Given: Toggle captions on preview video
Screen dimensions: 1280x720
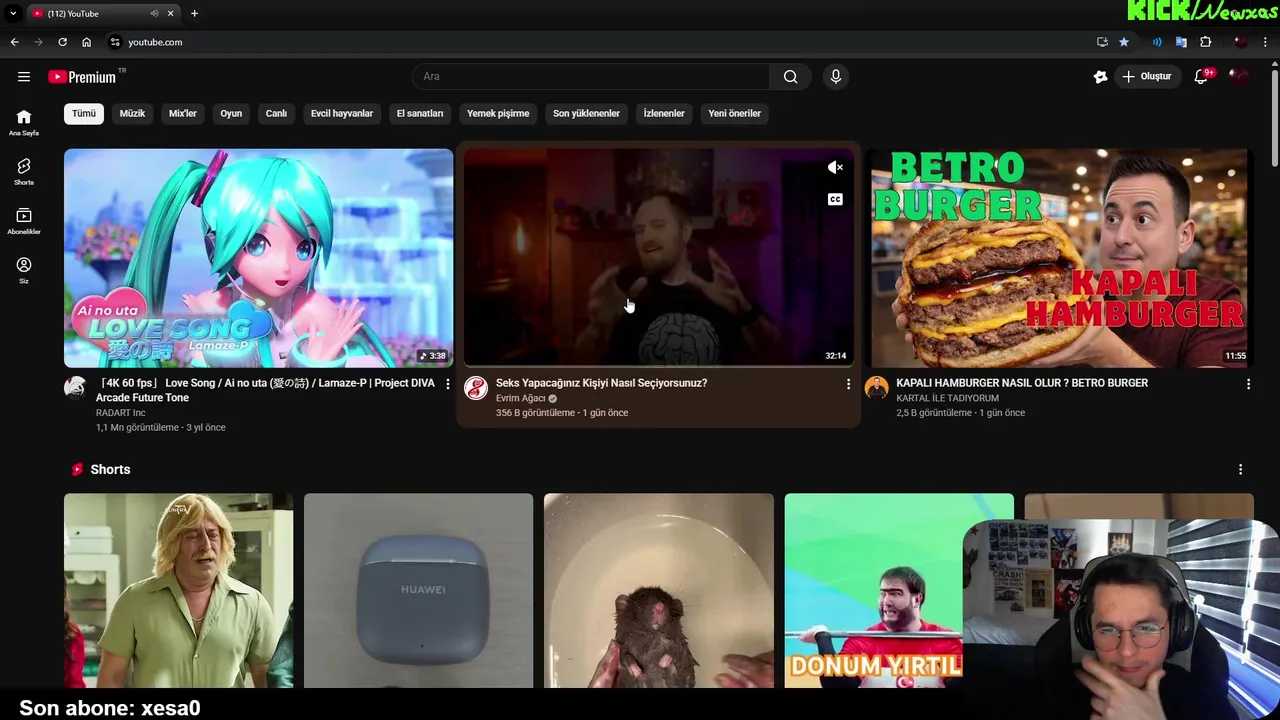Looking at the screenshot, I should coord(835,199).
